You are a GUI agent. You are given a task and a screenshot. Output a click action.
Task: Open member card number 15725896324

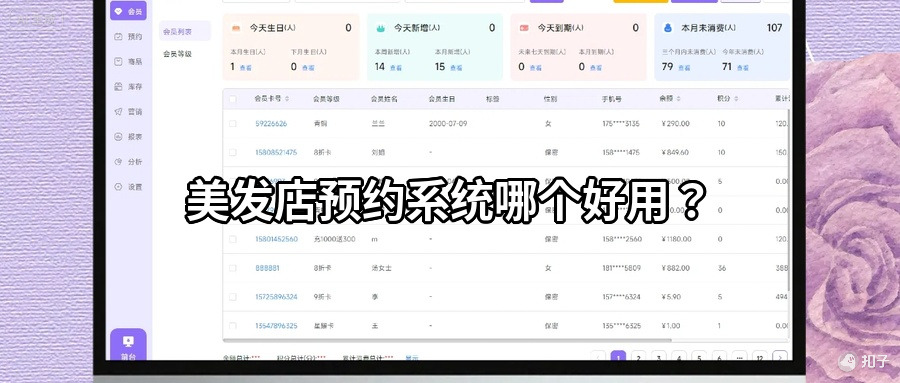pos(276,297)
